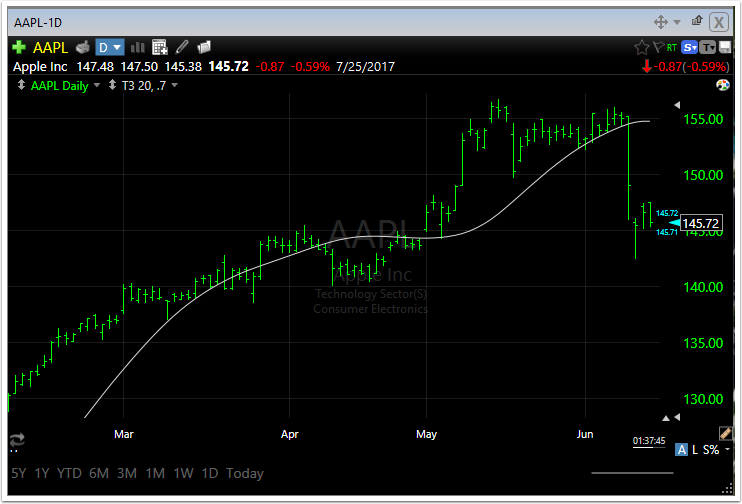Open the chart template folder icon
This screenshot has width=742, height=504.
tap(204, 47)
